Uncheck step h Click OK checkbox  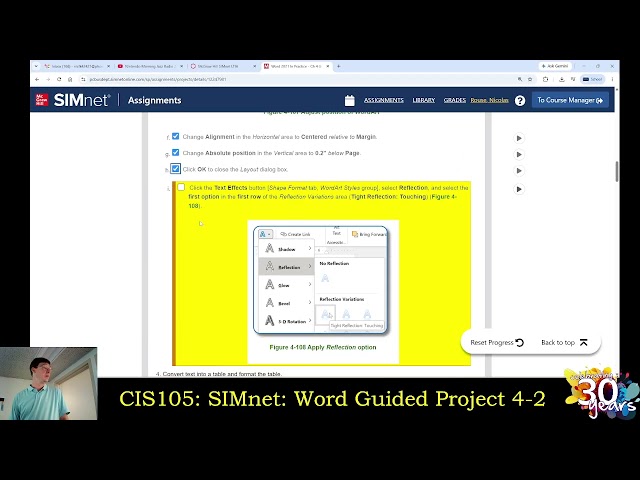(x=176, y=169)
